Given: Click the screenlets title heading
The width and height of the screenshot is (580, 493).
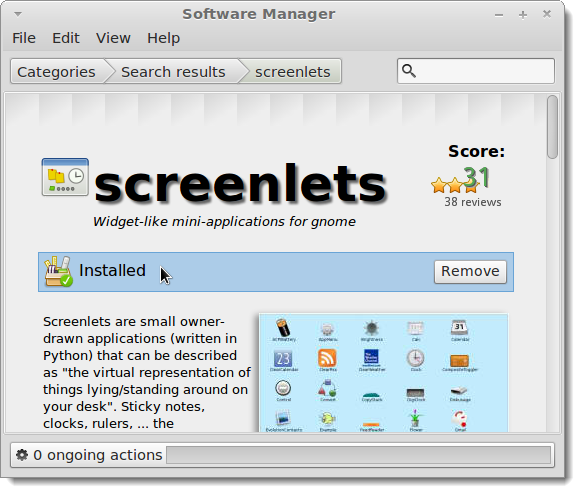Looking at the screenshot, I should coord(240,184).
